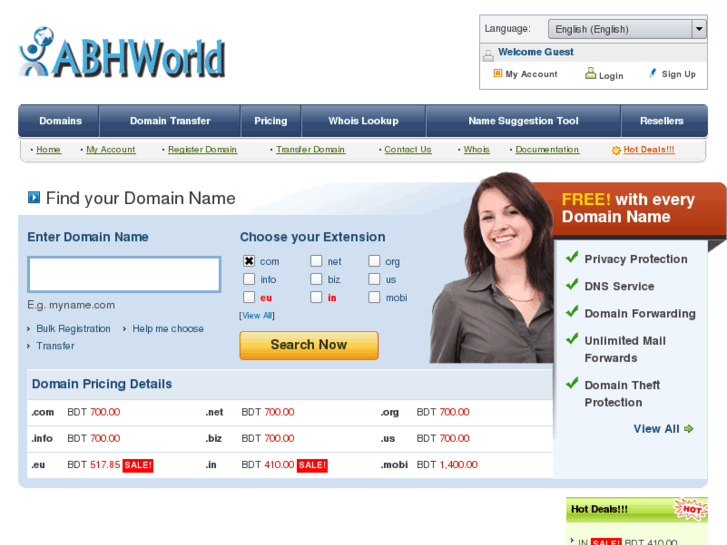Check the in extension checkbox
The height and width of the screenshot is (545, 727).
tap(316, 297)
